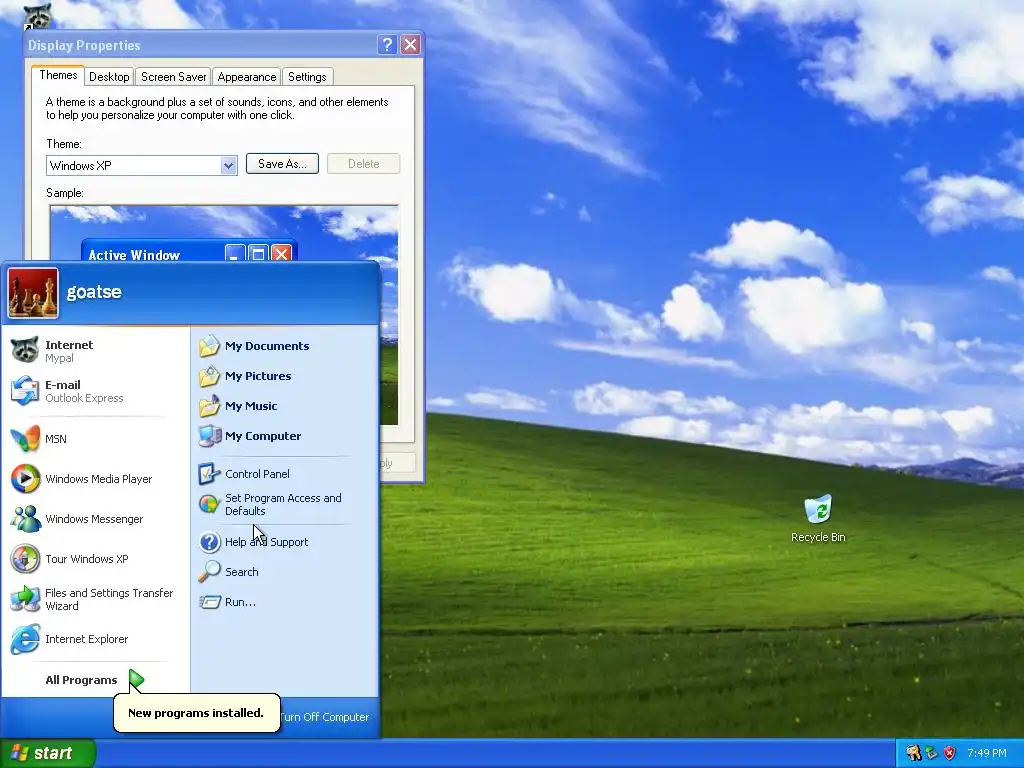The image size is (1024, 768).
Task: Open My Pictures folder
Action: [x=284, y=376]
